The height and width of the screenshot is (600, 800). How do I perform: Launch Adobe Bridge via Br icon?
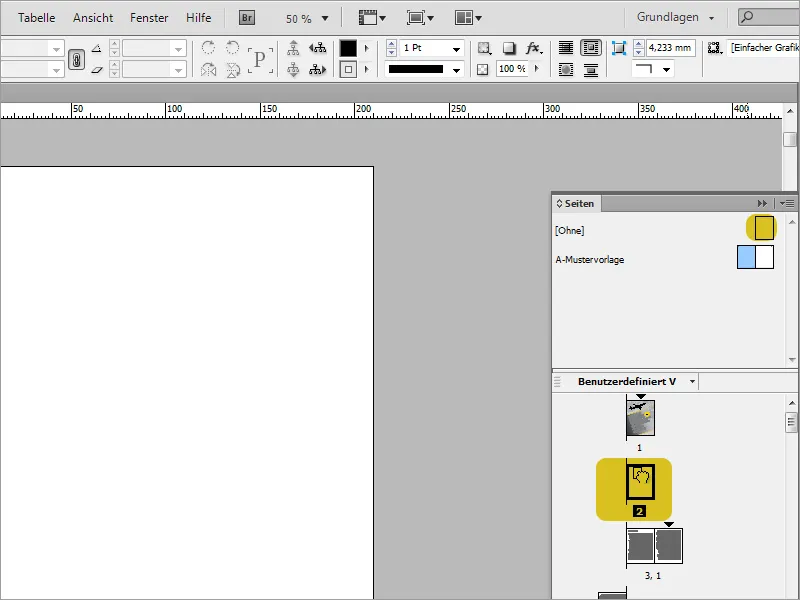coord(247,18)
